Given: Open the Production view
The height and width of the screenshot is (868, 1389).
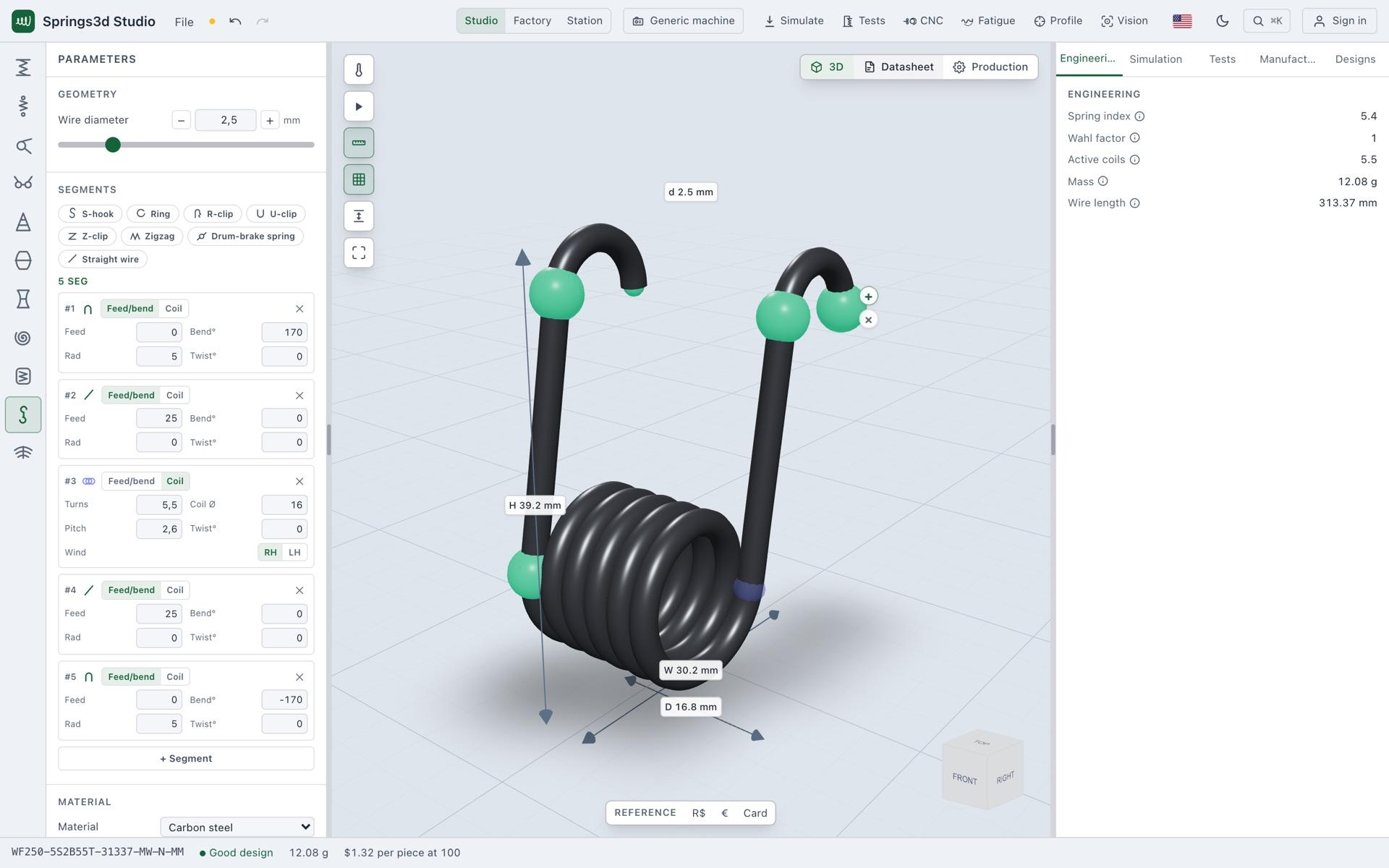Looking at the screenshot, I should 990,67.
